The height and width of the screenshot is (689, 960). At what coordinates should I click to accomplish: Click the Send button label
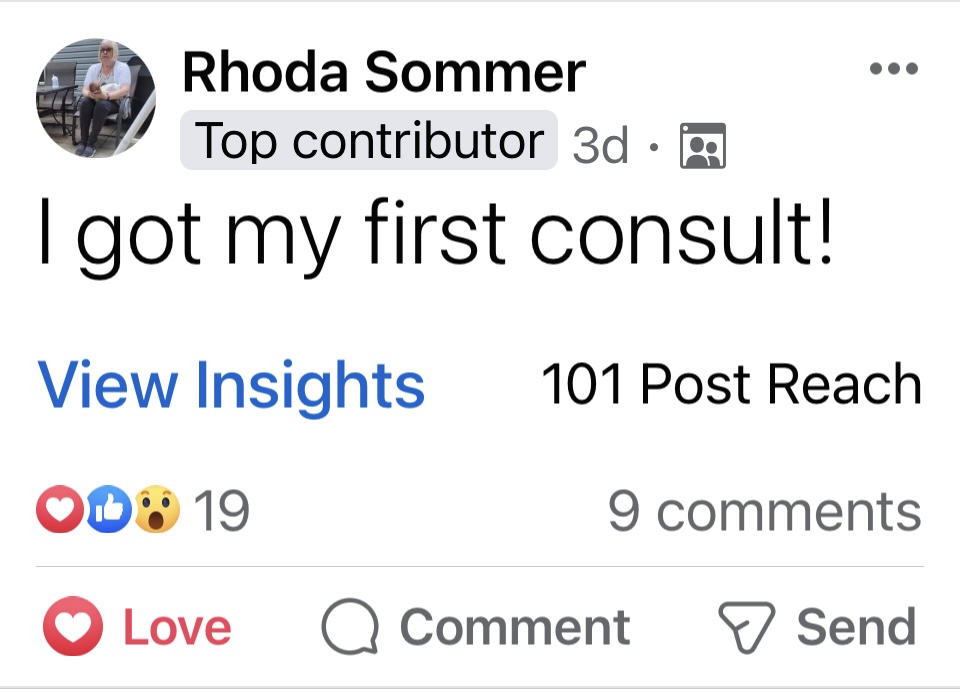(856, 627)
